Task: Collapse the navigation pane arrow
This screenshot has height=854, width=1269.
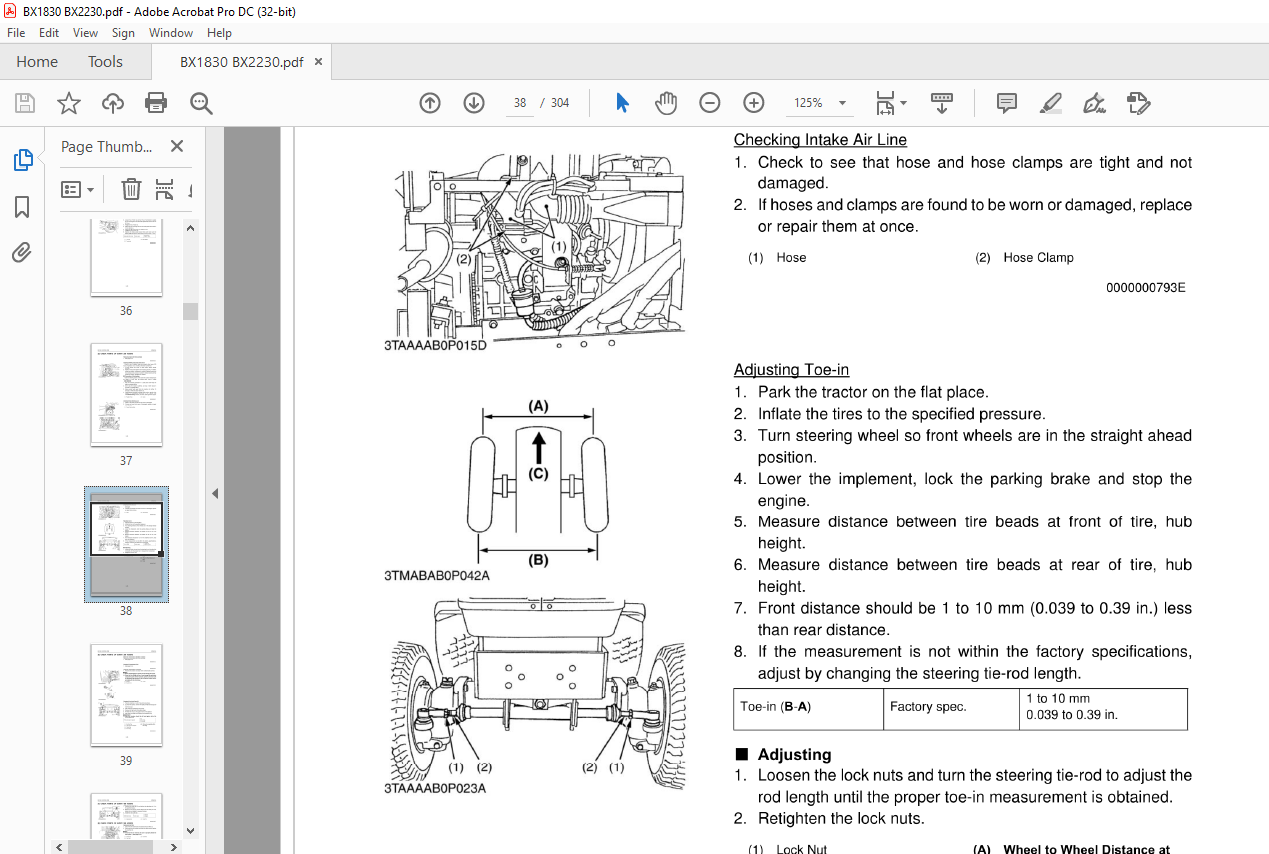Action: [x=214, y=493]
